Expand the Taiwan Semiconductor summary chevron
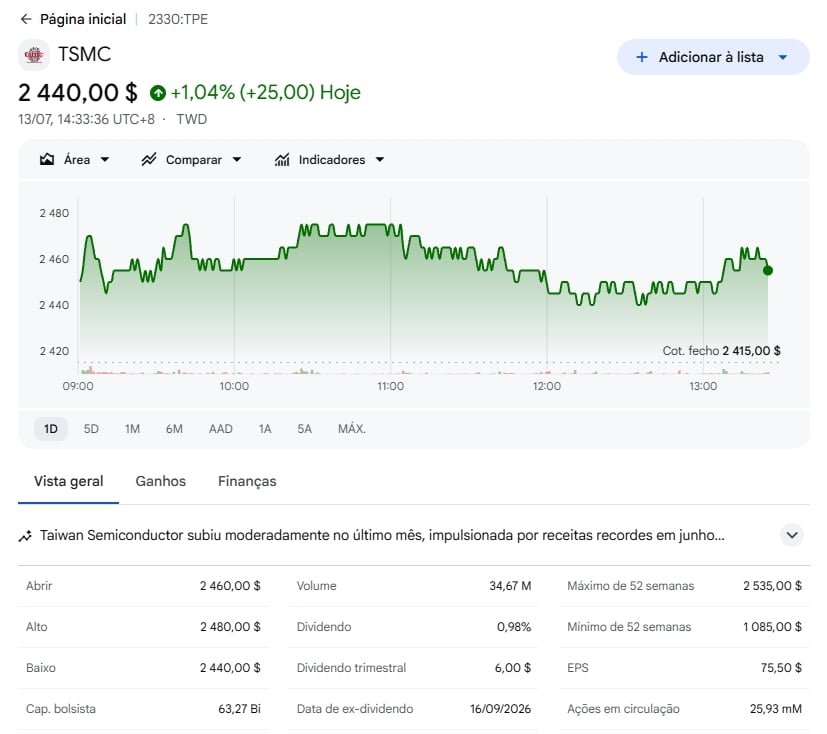This screenshot has width=827, height=734. [x=792, y=535]
